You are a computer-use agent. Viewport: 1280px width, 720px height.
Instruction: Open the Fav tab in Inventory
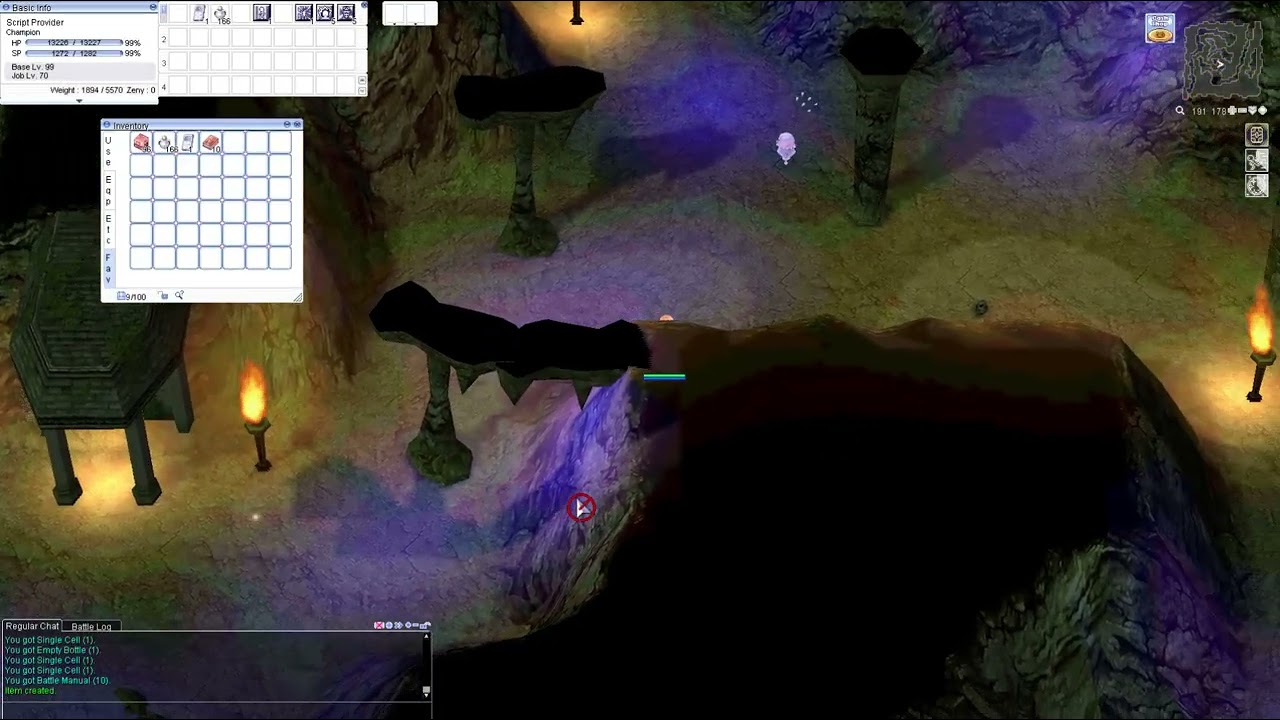[x=108, y=268]
